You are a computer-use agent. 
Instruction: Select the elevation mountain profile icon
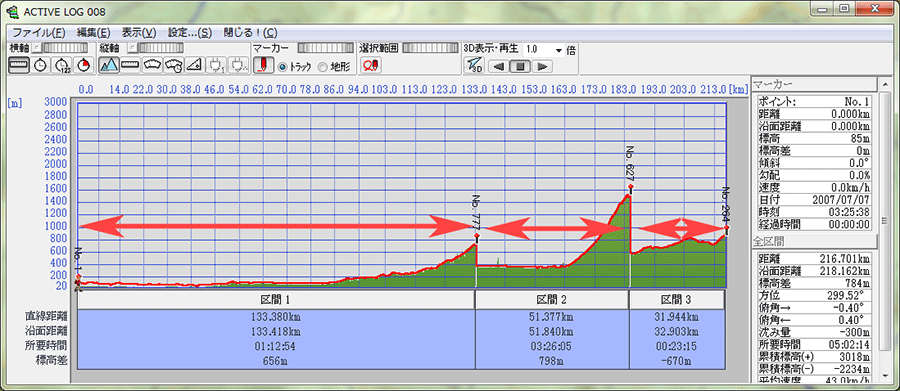tap(108, 65)
